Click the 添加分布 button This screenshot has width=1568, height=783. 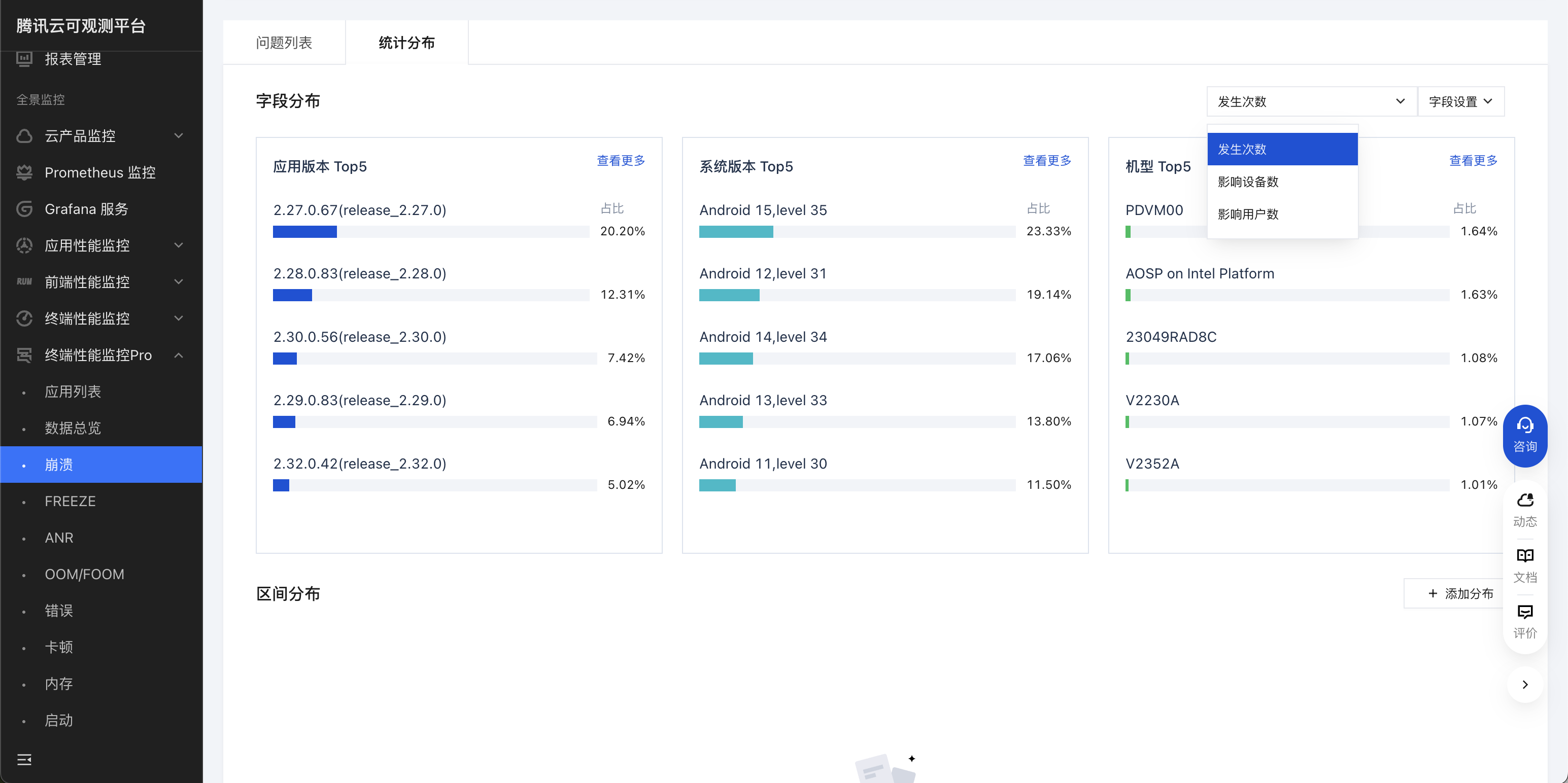[1460, 593]
